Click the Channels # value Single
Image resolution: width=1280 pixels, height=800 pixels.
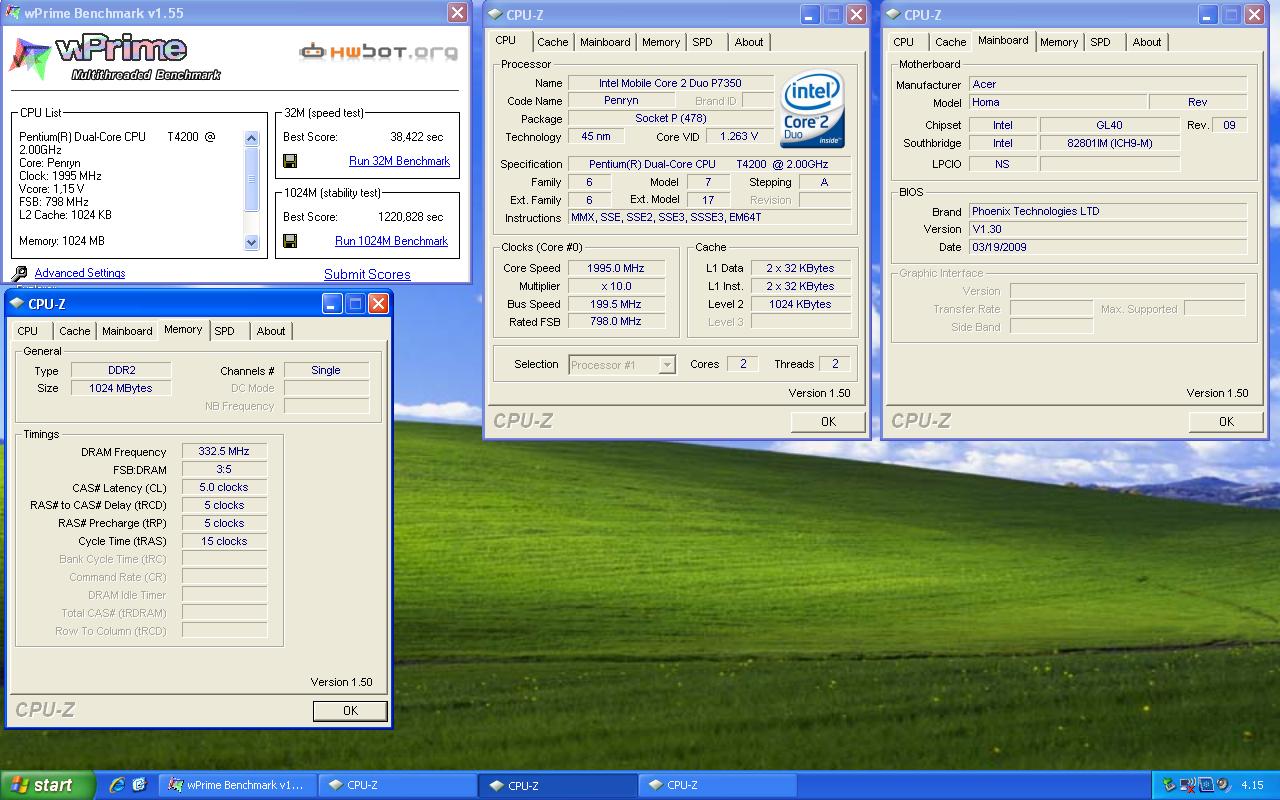point(326,370)
